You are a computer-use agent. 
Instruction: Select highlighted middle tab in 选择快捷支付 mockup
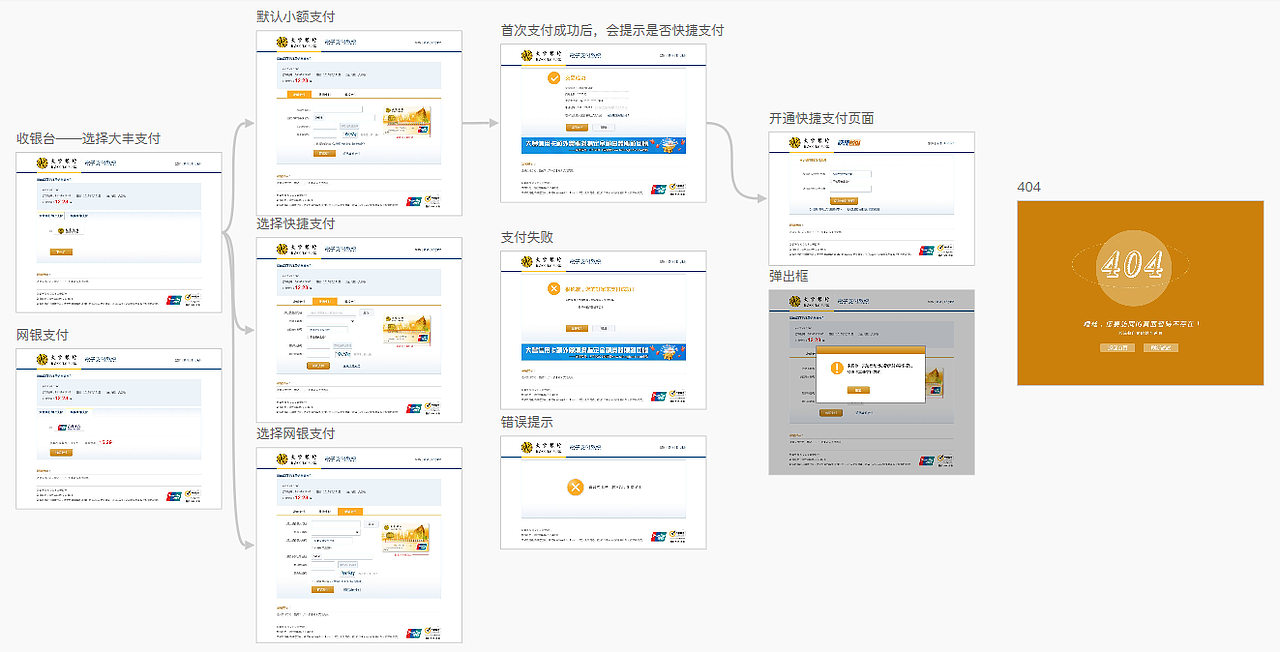[x=323, y=300]
